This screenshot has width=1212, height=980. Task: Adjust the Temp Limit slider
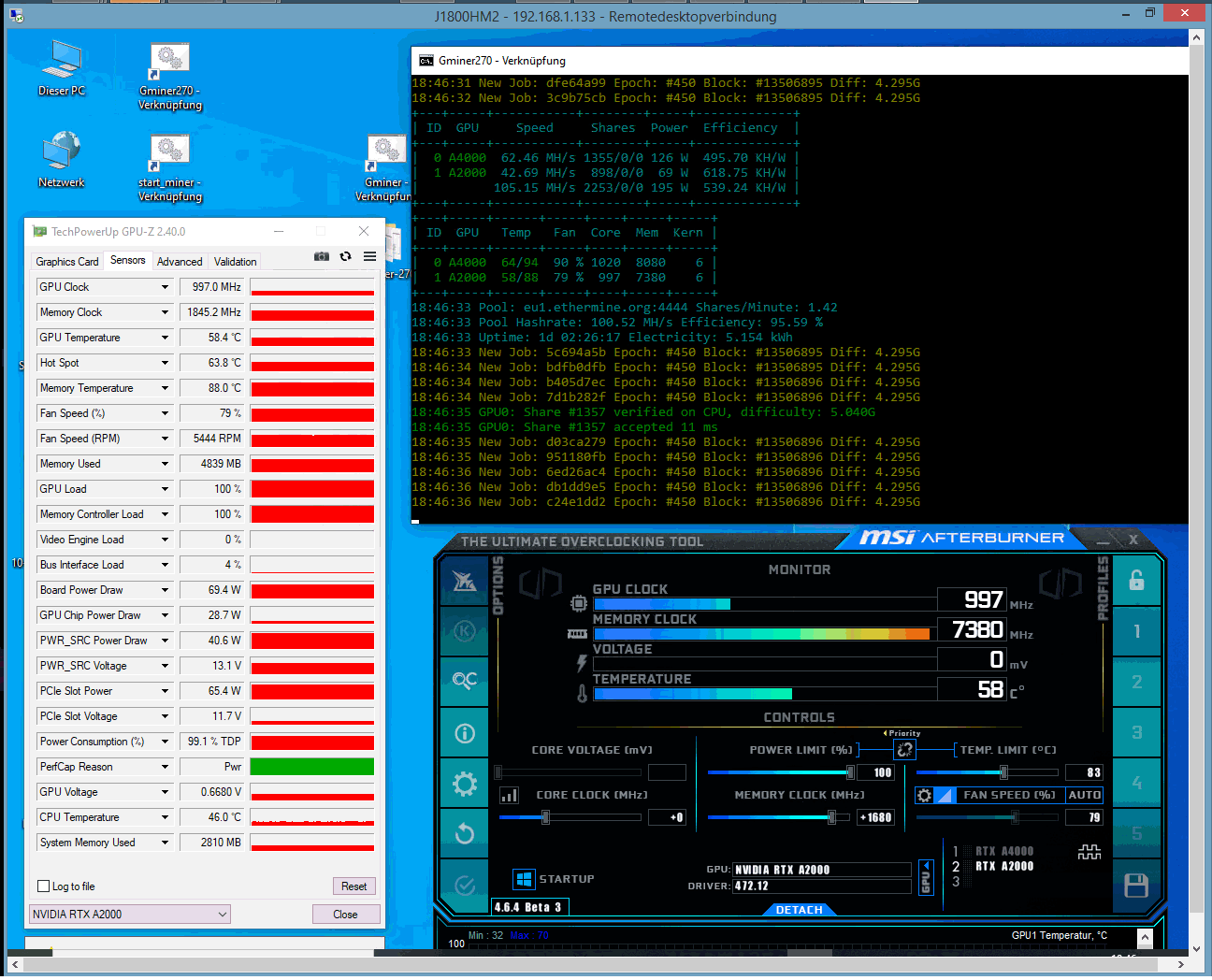(988, 772)
